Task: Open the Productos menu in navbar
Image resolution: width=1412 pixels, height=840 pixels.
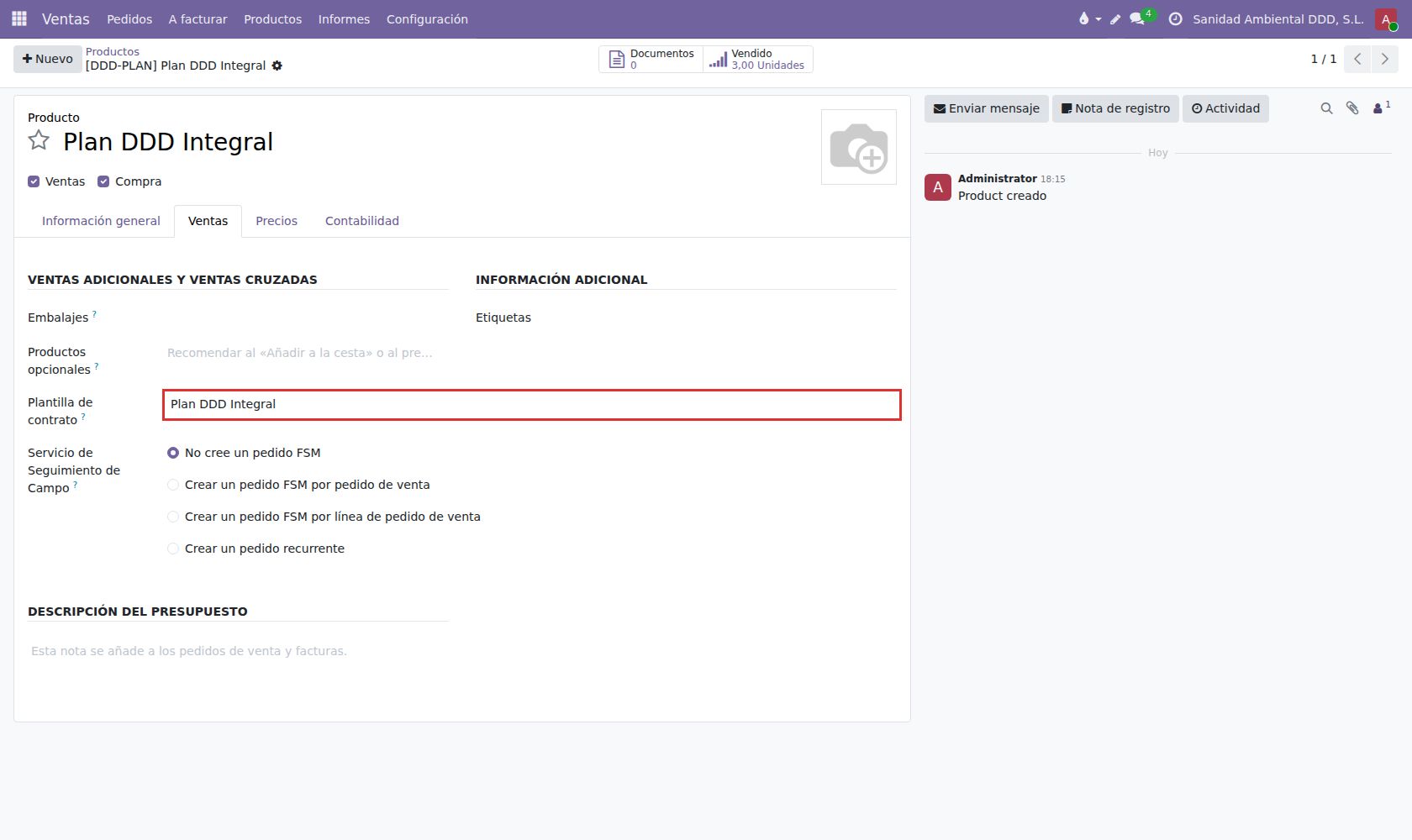Action: click(272, 19)
